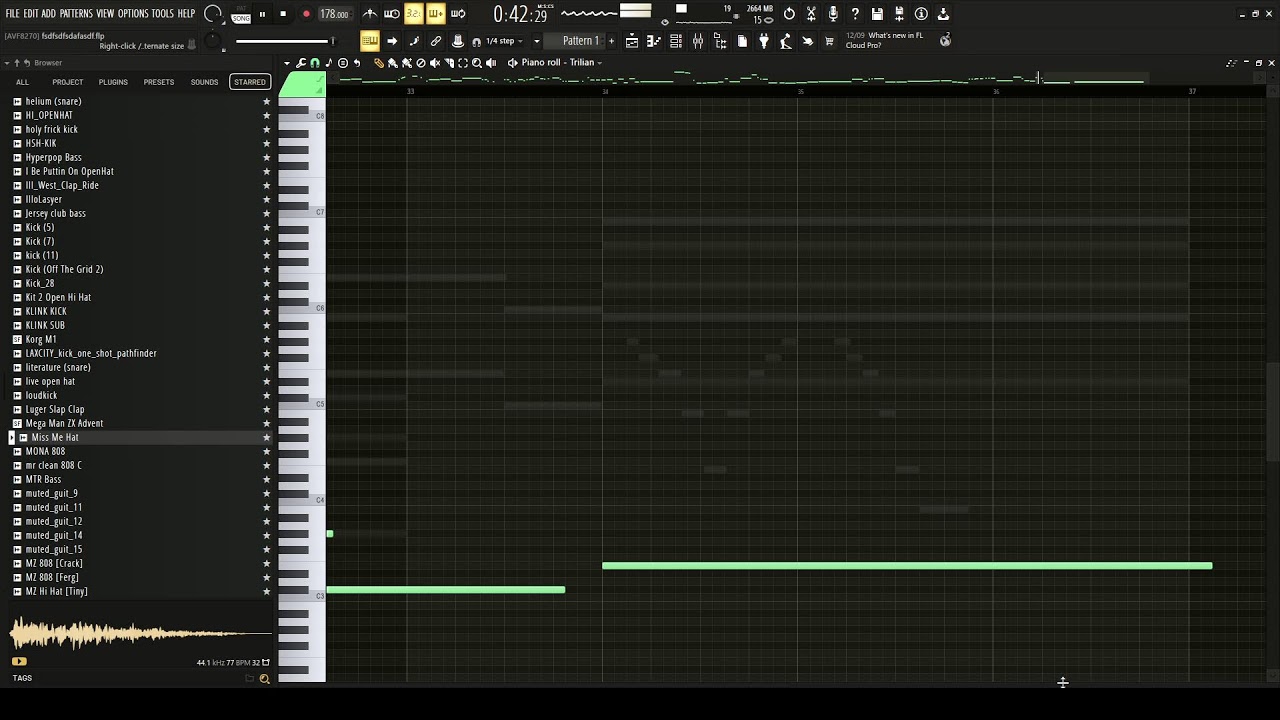The width and height of the screenshot is (1280, 720).
Task: Unstar the Jersey club bass item
Action: pos(266,213)
